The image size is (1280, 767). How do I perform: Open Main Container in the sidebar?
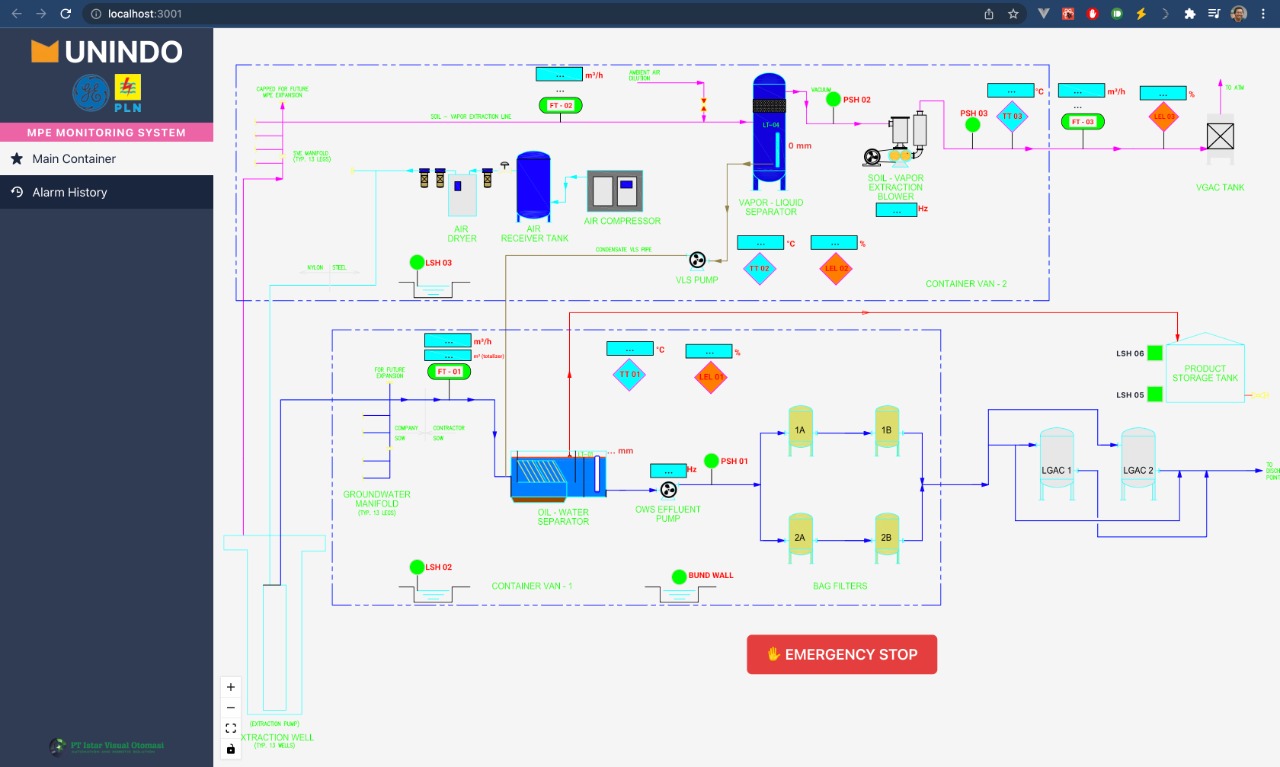pyautogui.click(x=74, y=159)
